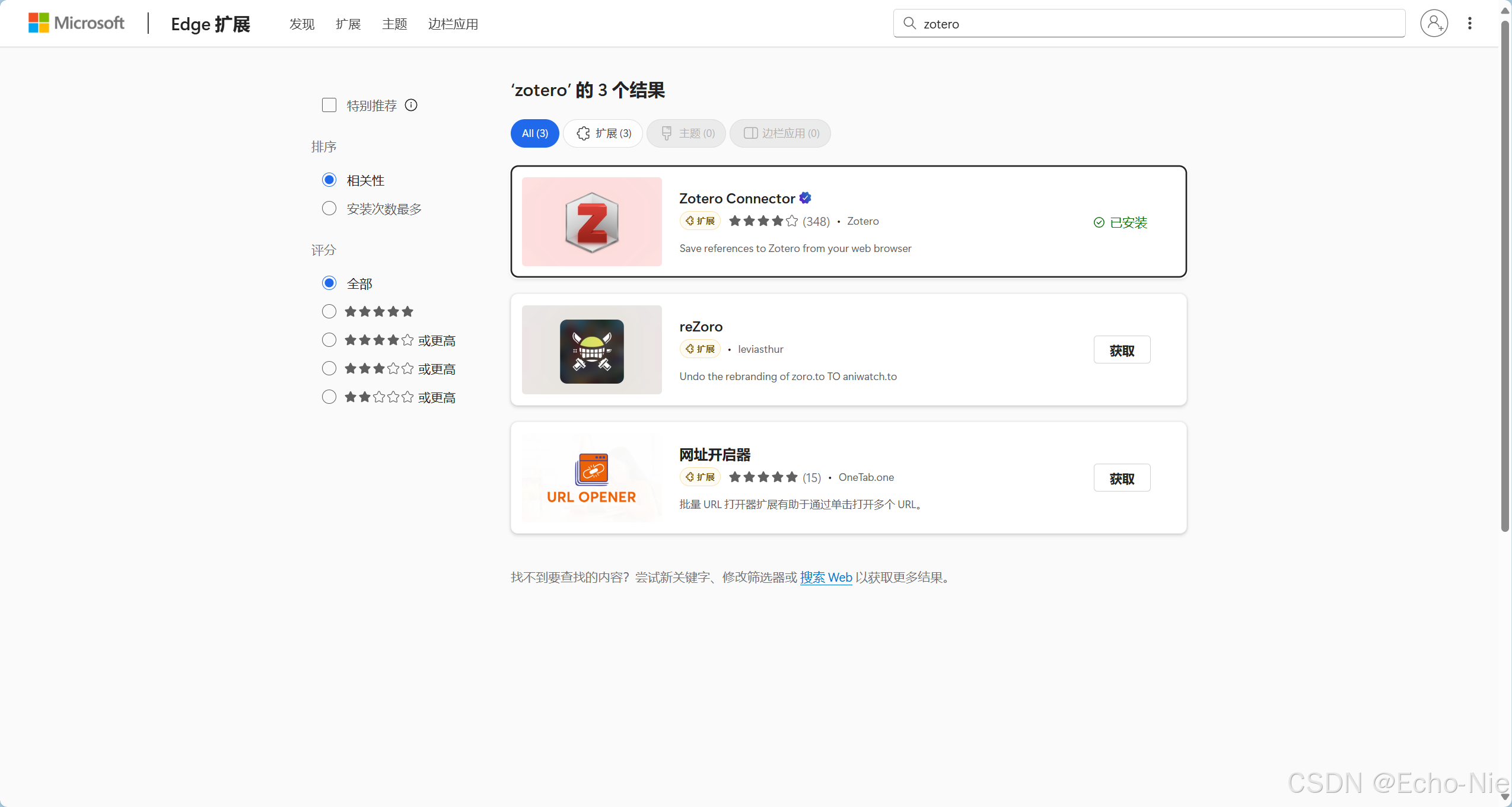Choose two stars or higher rating

[x=329, y=397]
